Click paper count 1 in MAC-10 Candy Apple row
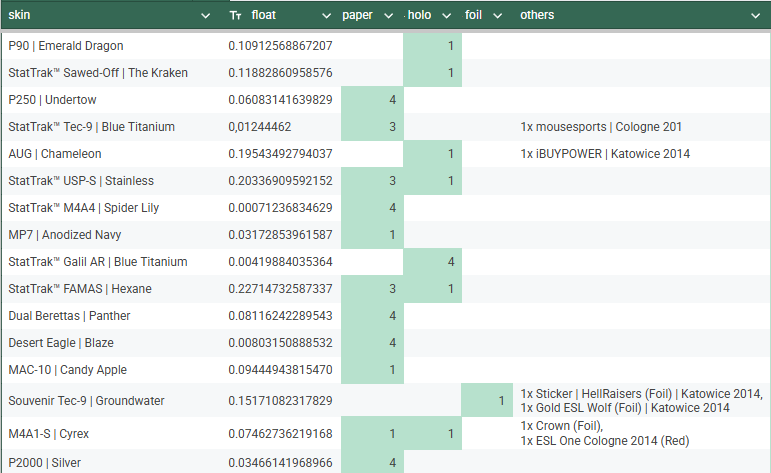Image resolution: width=771 pixels, height=473 pixels. pos(372,370)
